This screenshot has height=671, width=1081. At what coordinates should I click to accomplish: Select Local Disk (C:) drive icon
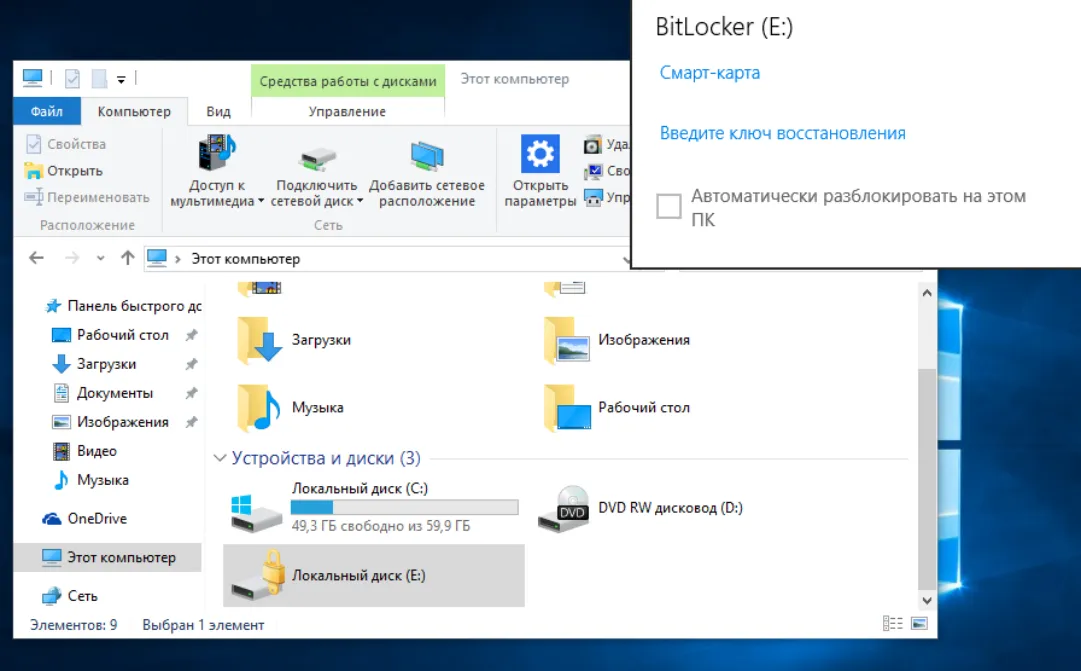point(256,512)
